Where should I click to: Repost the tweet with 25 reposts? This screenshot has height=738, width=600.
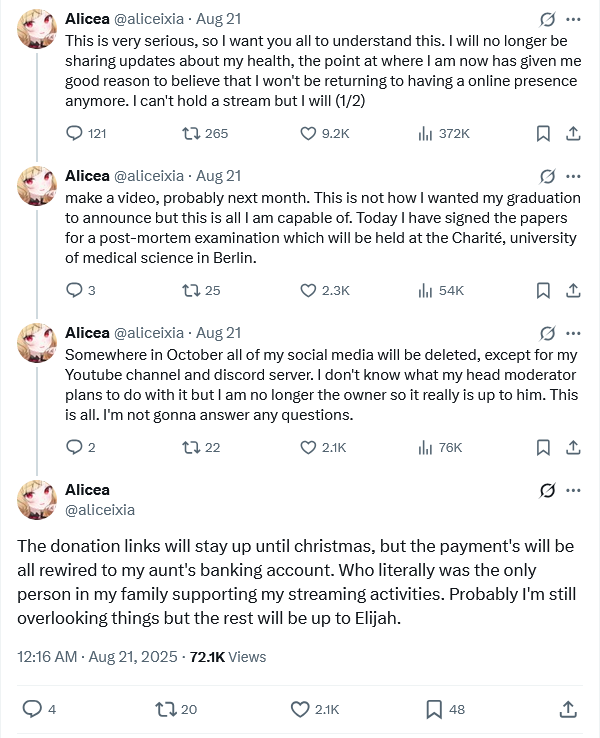188,290
